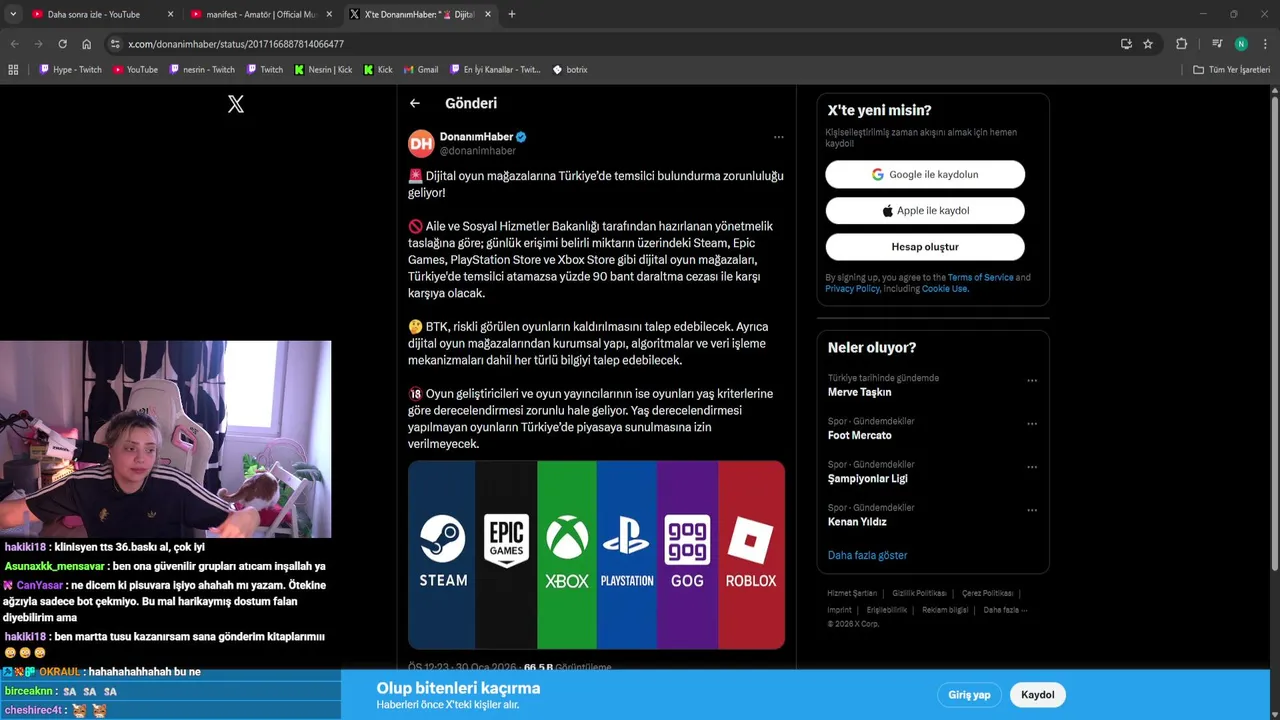Open the post's three-dot more menu
Image resolution: width=1280 pixels, height=720 pixels.
[778, 137]
